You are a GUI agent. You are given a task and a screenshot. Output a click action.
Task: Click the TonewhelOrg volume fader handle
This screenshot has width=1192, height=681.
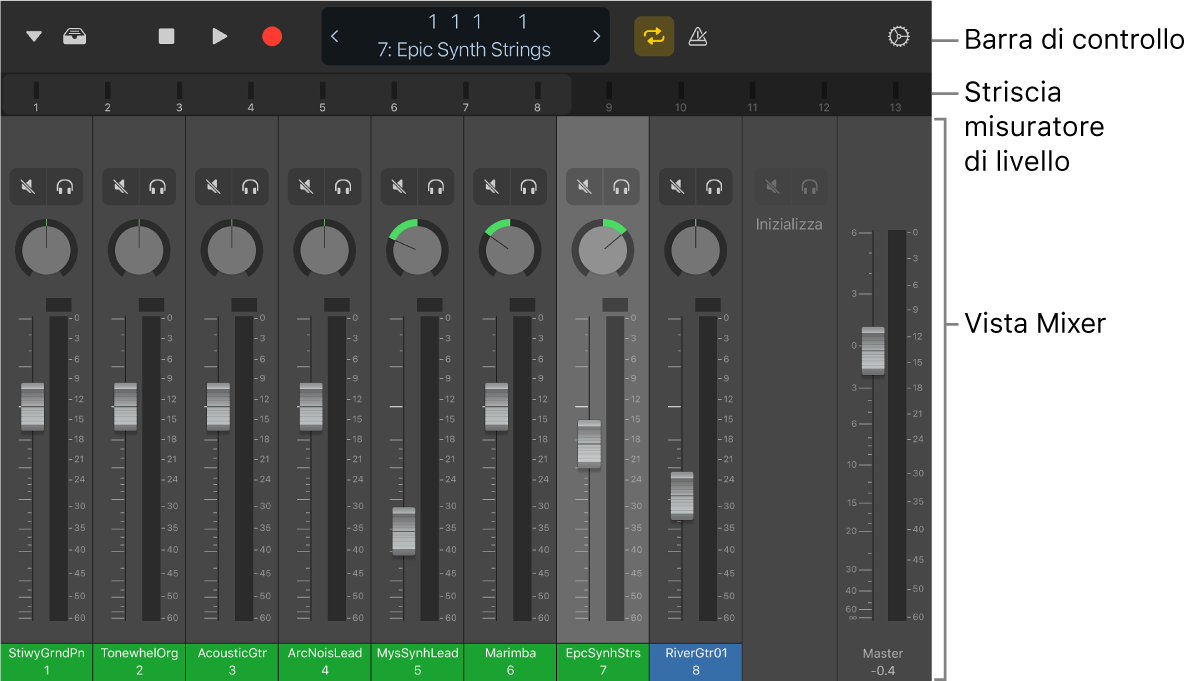coord(125,407)
